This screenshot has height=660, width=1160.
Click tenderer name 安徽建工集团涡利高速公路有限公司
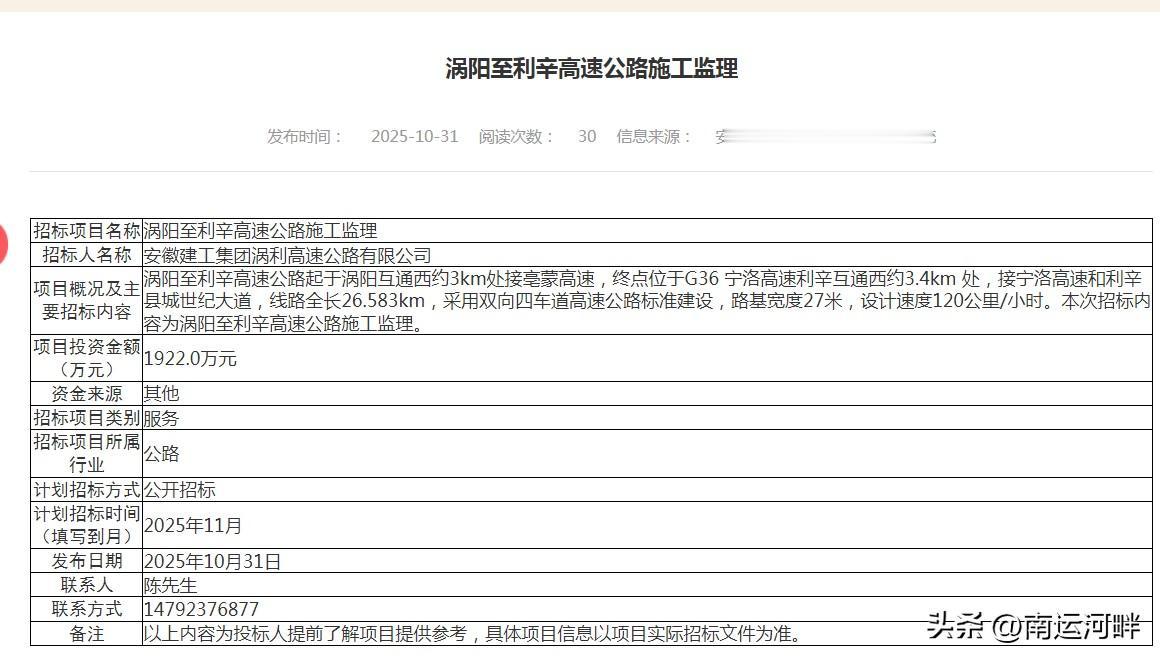click(287, 254)
